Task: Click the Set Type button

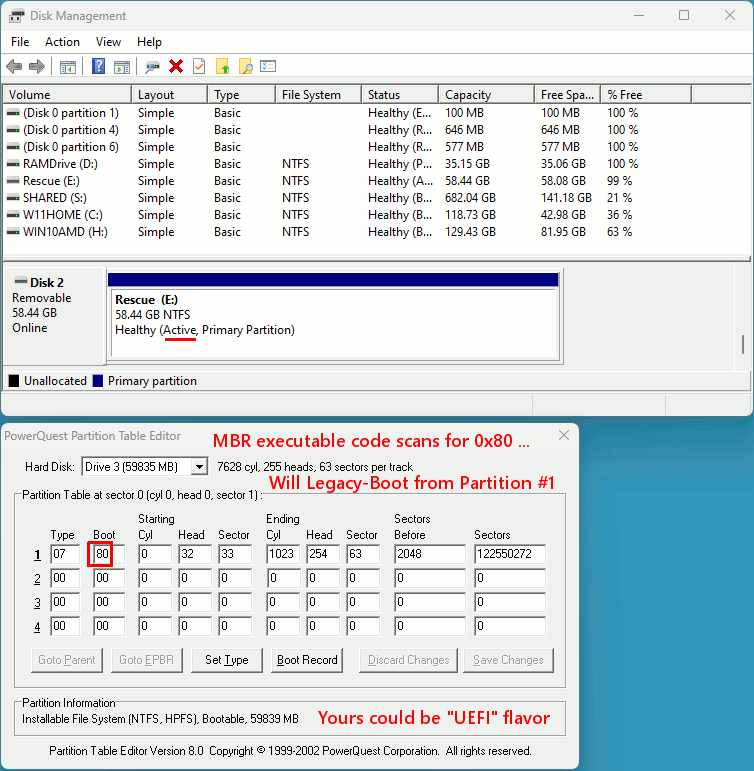Action: [227, 660]
